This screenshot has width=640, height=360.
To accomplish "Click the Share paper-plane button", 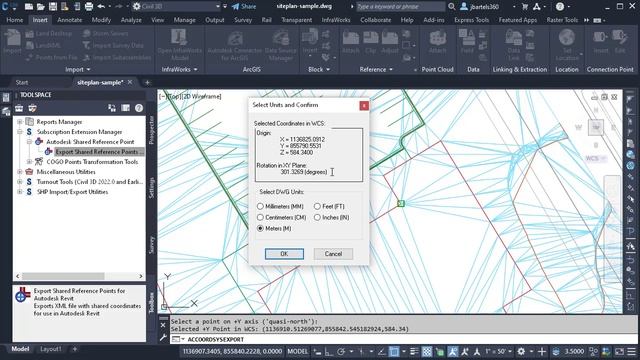I will pyautogui.click(x=244, y=7).
